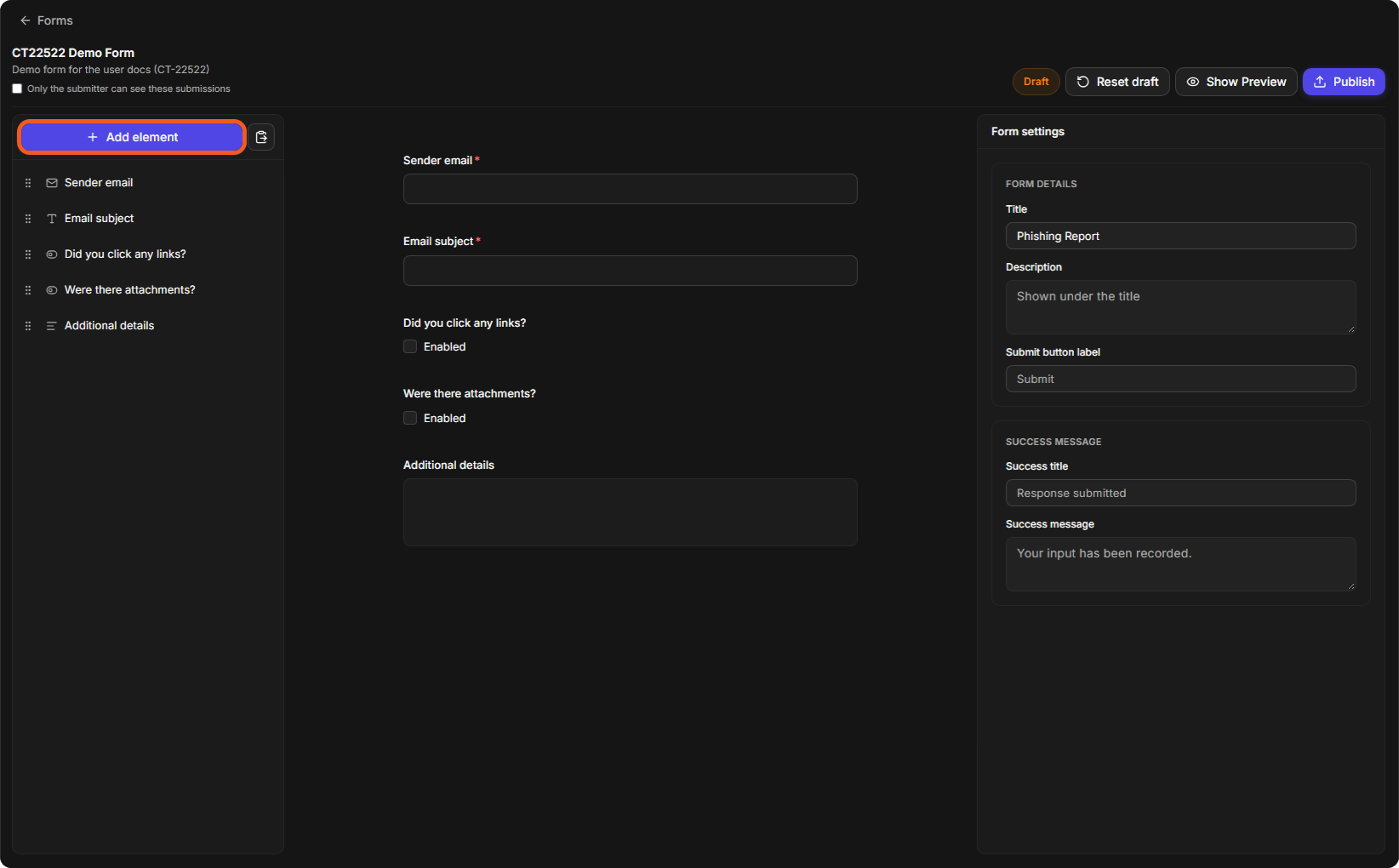Grab the drag handle for Additional details

tap(28, 326)
